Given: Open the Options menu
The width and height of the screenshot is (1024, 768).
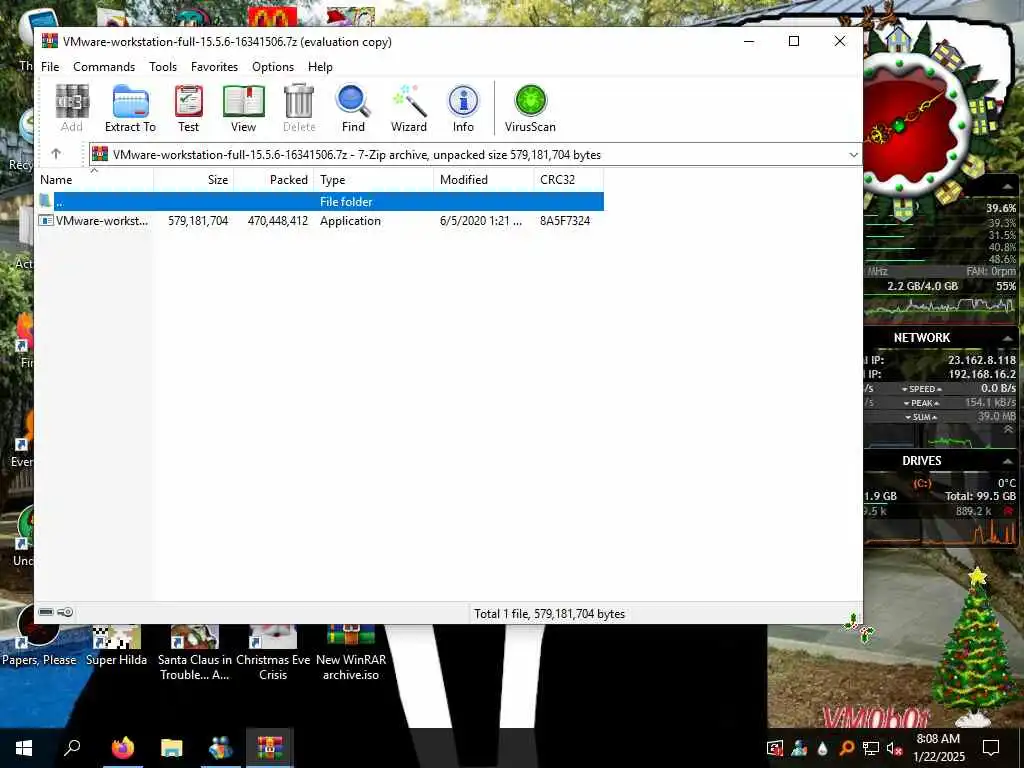Looking at the screenshot, I should (x=273, y=67).
